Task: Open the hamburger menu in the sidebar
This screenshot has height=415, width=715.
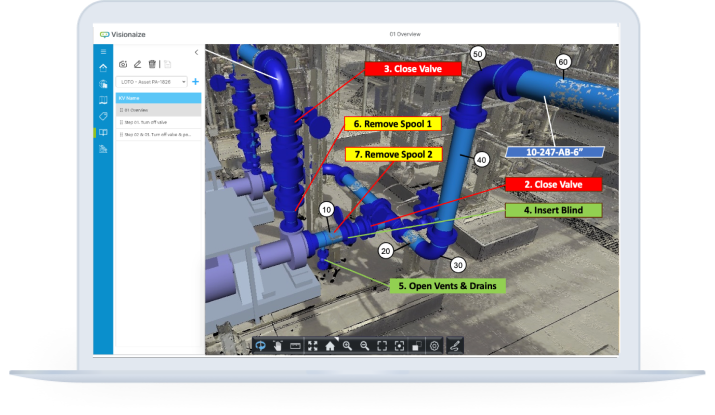Action: [103, 51]
